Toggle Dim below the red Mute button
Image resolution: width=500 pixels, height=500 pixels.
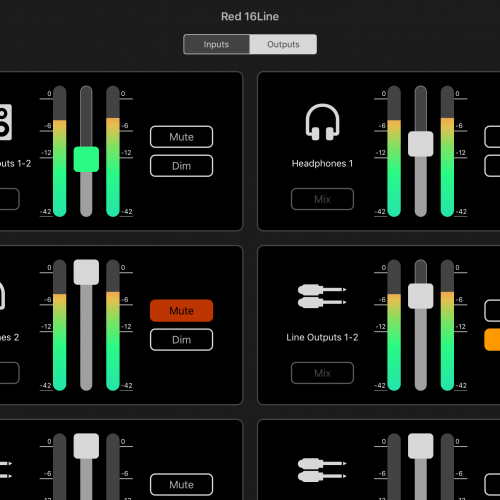181,340
